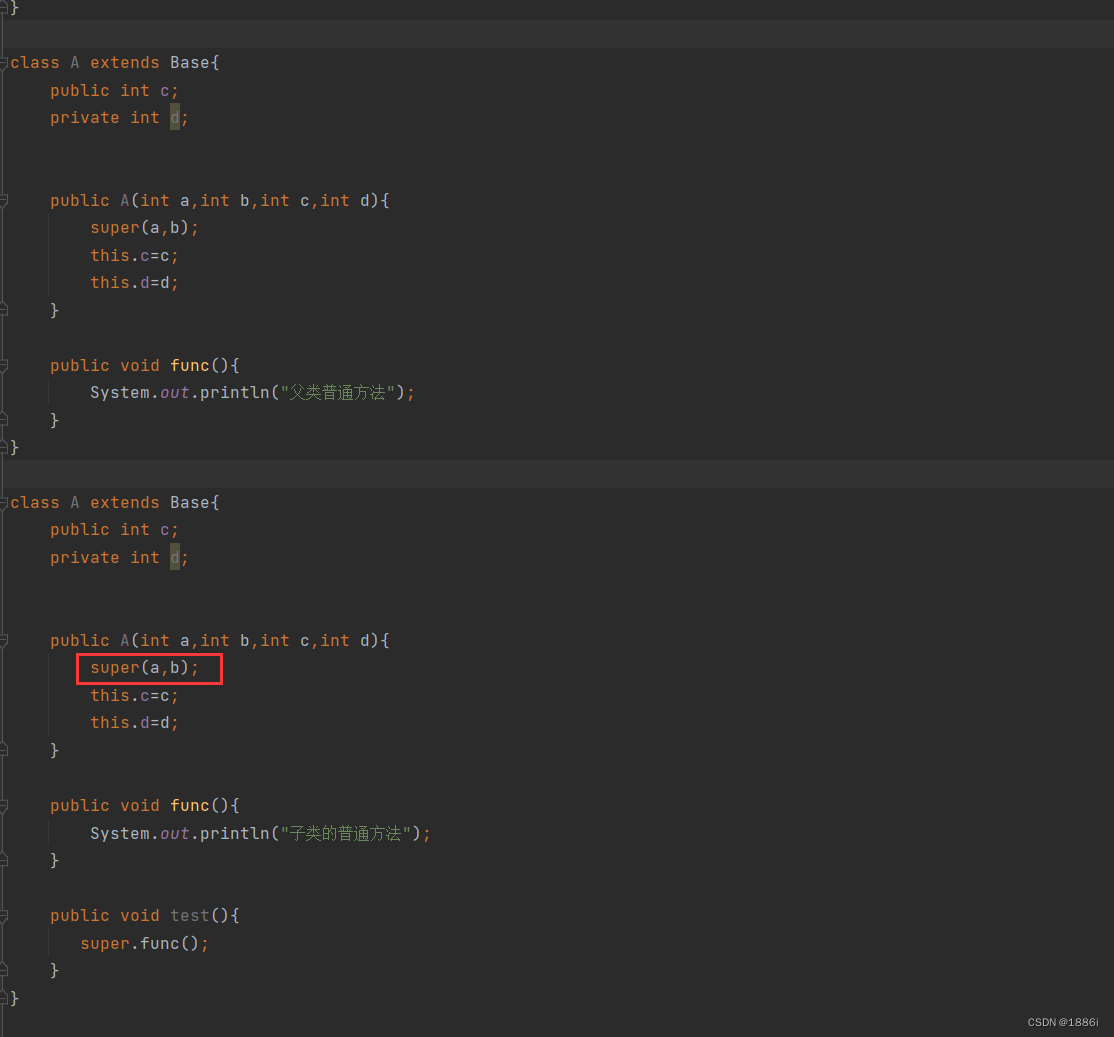The image size is (1114, 1037).
Task: Collapse the constructor fold marker in the first class A
Action: [4, 201]
